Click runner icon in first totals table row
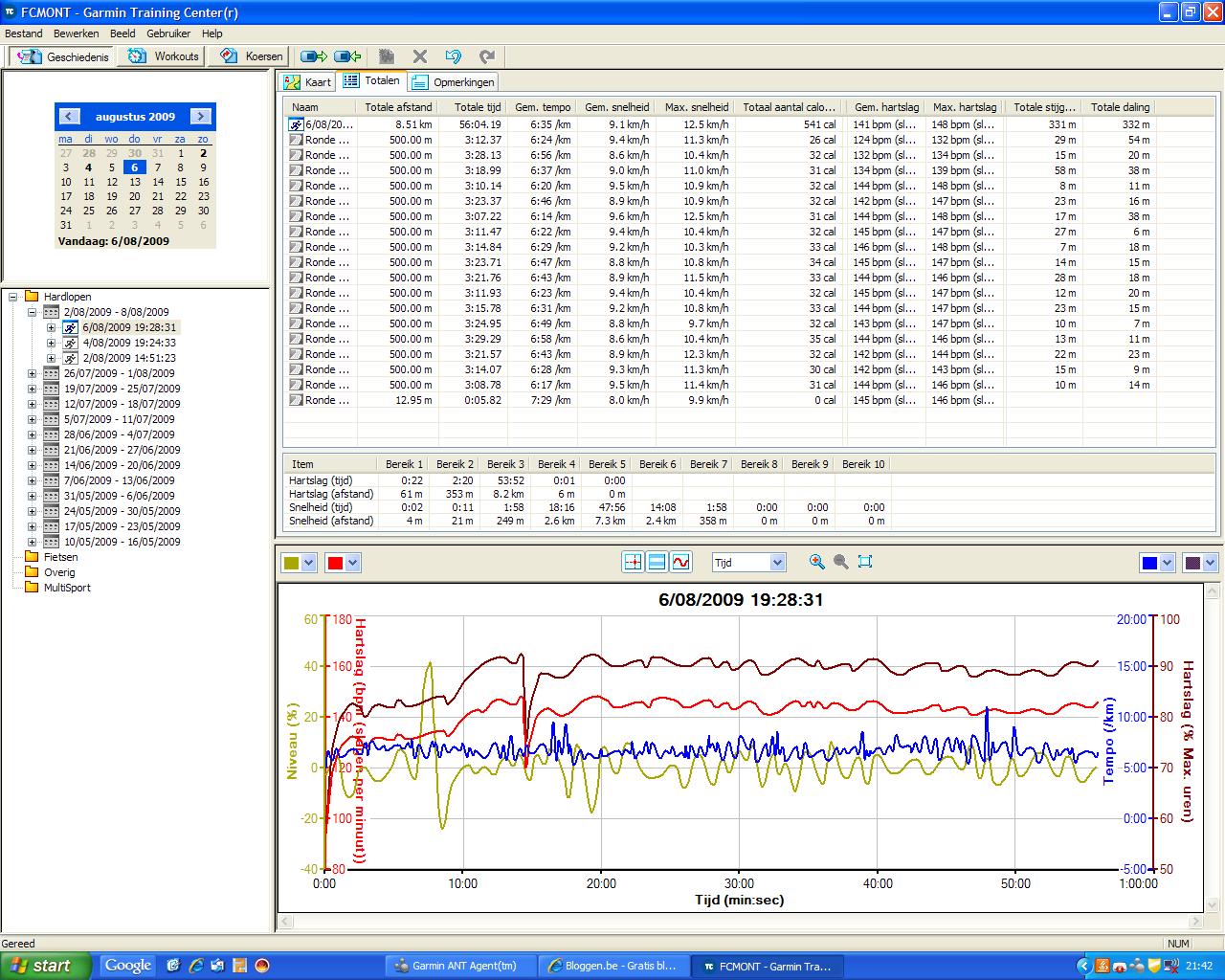Image resolution: width=1225 pixels, height=980 pixels. coord(297,124)
